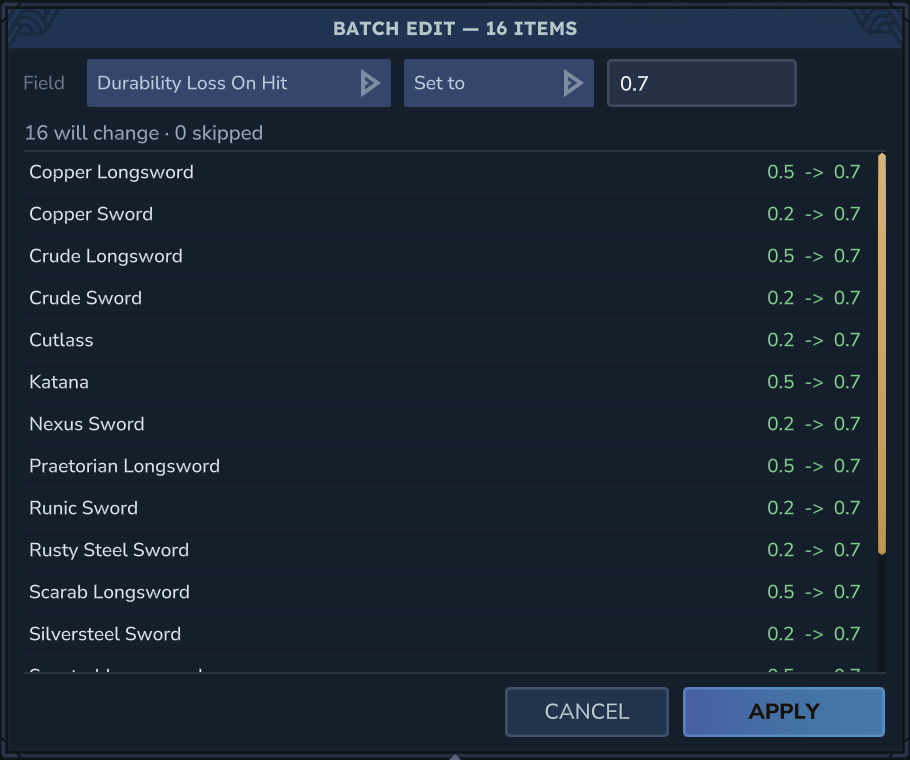Open the Set to operation dropdown

[499, 83]
